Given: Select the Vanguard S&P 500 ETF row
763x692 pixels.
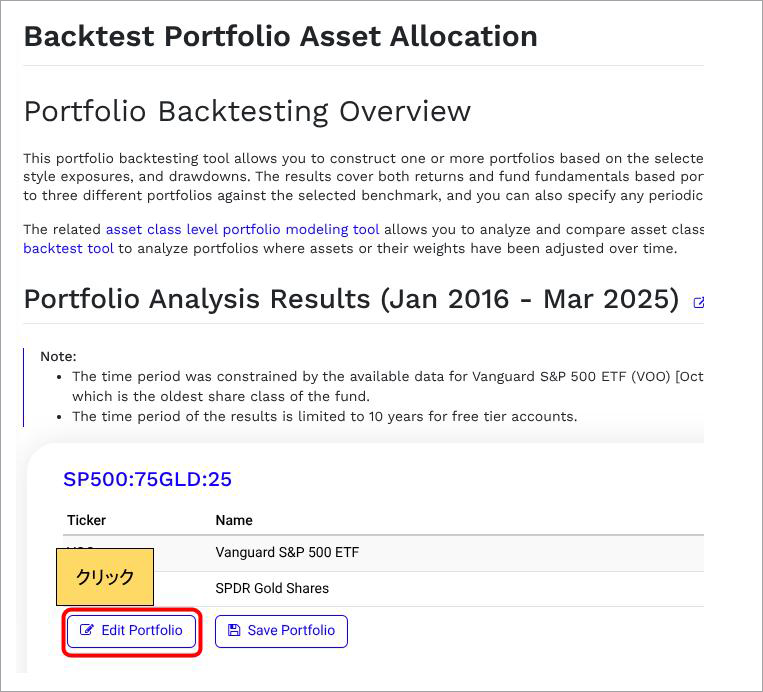Looking at the screenshot, I should (x=287, y=552).
